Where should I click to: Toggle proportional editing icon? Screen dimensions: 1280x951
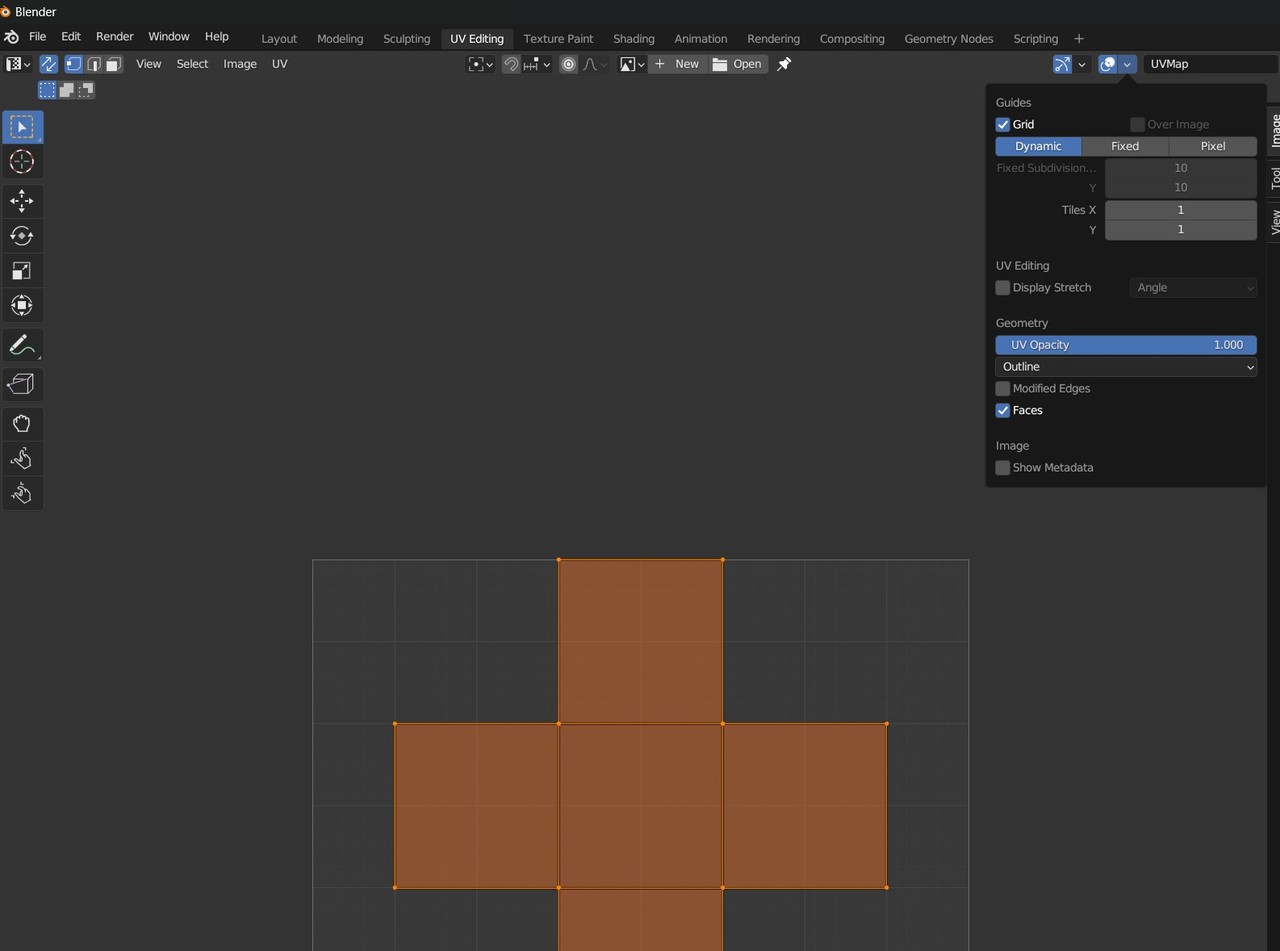pyautogui.click(x=569, y=64)
